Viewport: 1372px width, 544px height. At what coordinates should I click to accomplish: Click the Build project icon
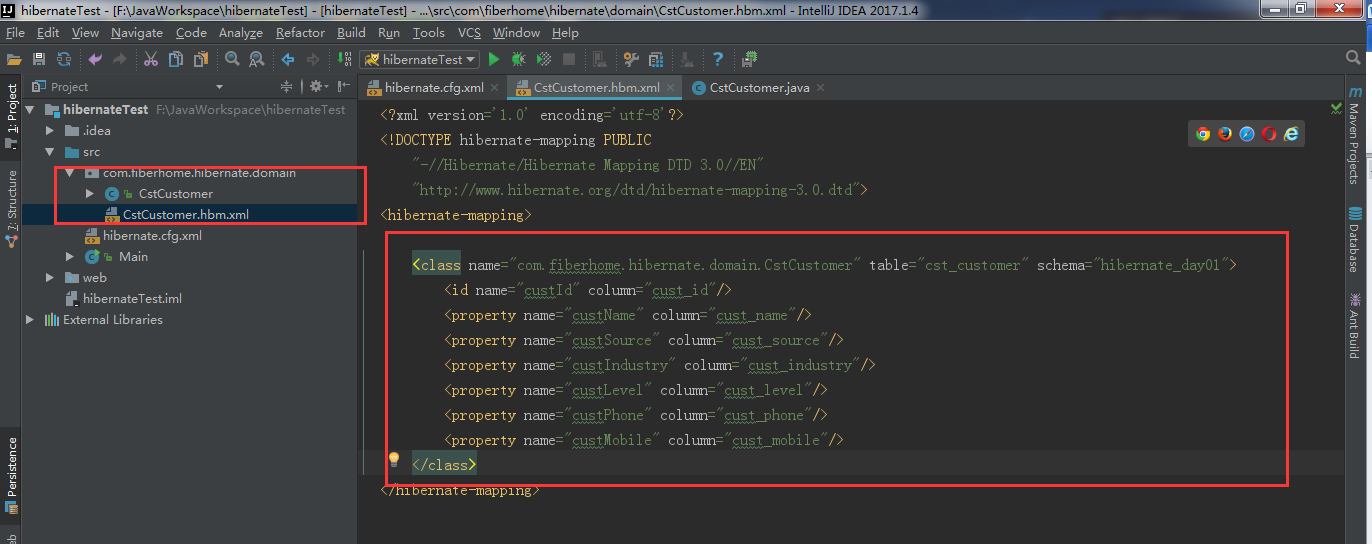(x=344, y=59)
